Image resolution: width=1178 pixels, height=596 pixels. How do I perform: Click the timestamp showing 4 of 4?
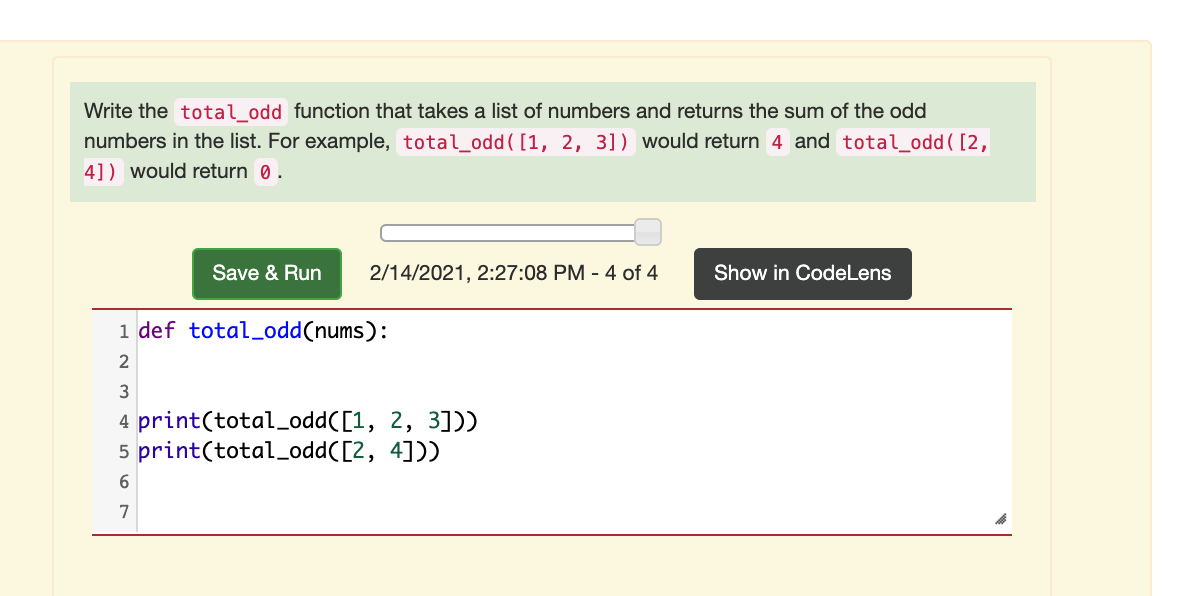tap(513, 272)
